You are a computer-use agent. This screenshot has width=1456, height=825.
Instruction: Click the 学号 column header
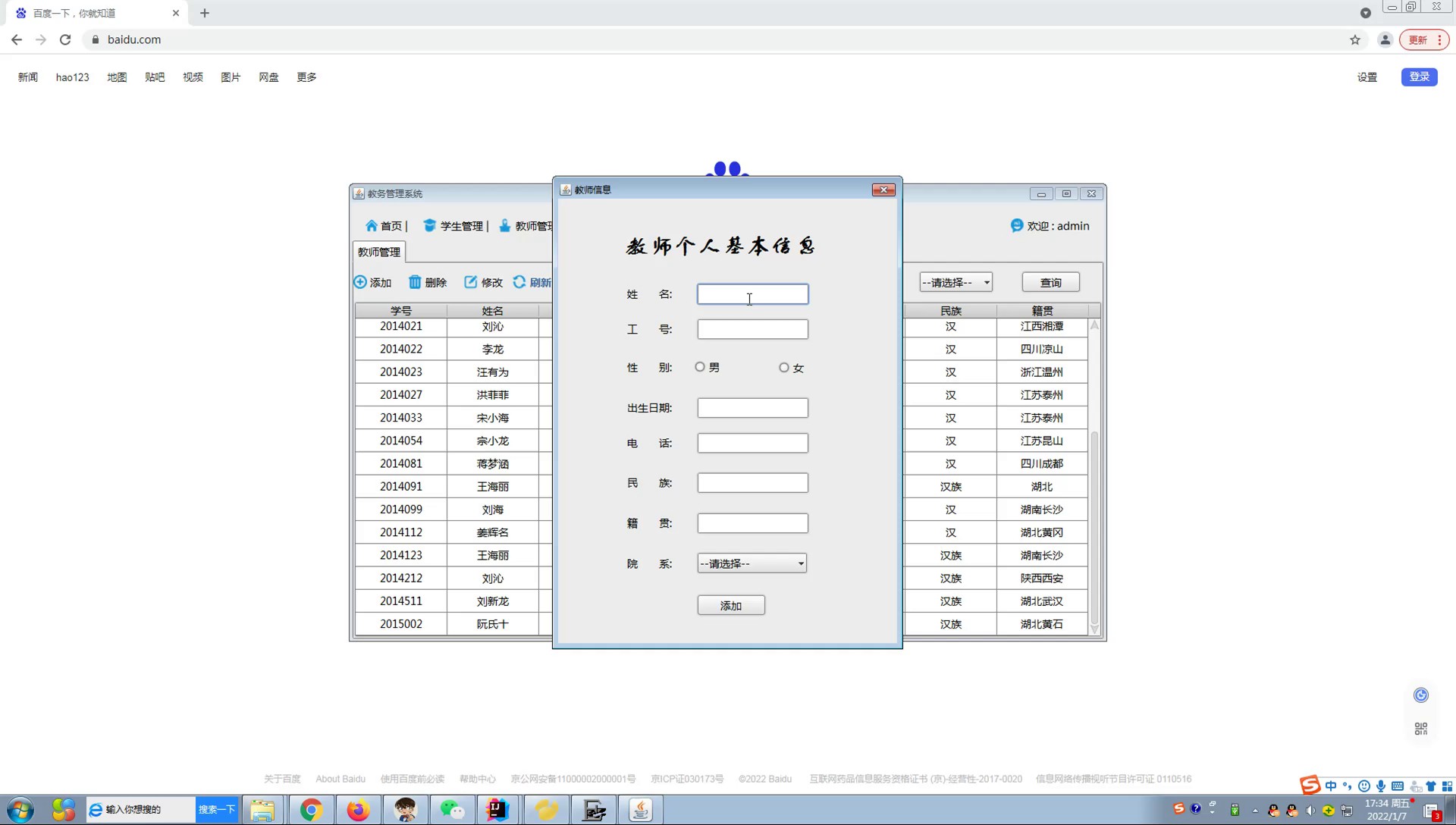(x=401, y=311)
